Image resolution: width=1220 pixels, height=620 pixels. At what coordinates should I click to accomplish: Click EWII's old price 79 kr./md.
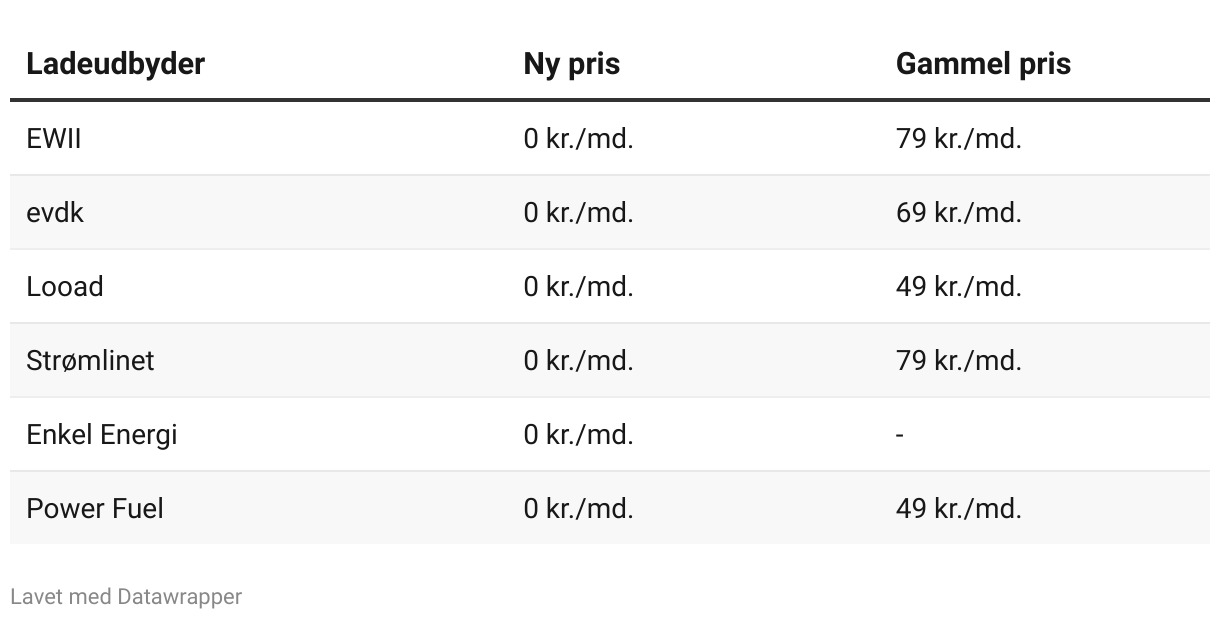pos(958,139)
